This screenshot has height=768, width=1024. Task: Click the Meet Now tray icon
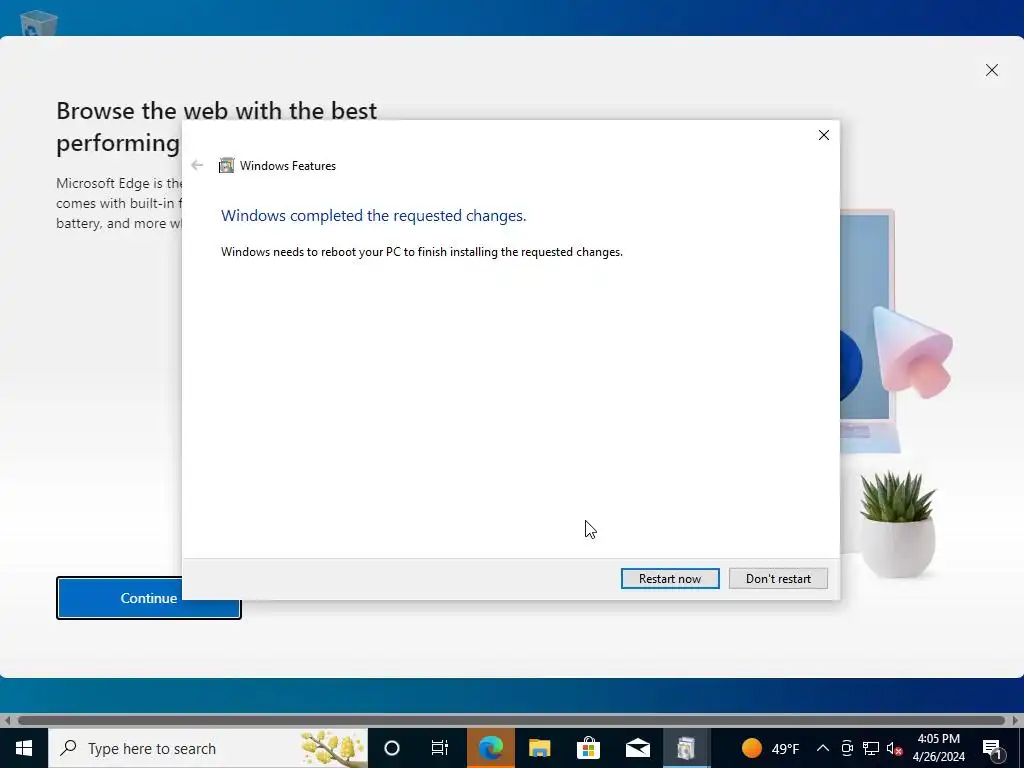click(847, 748)
